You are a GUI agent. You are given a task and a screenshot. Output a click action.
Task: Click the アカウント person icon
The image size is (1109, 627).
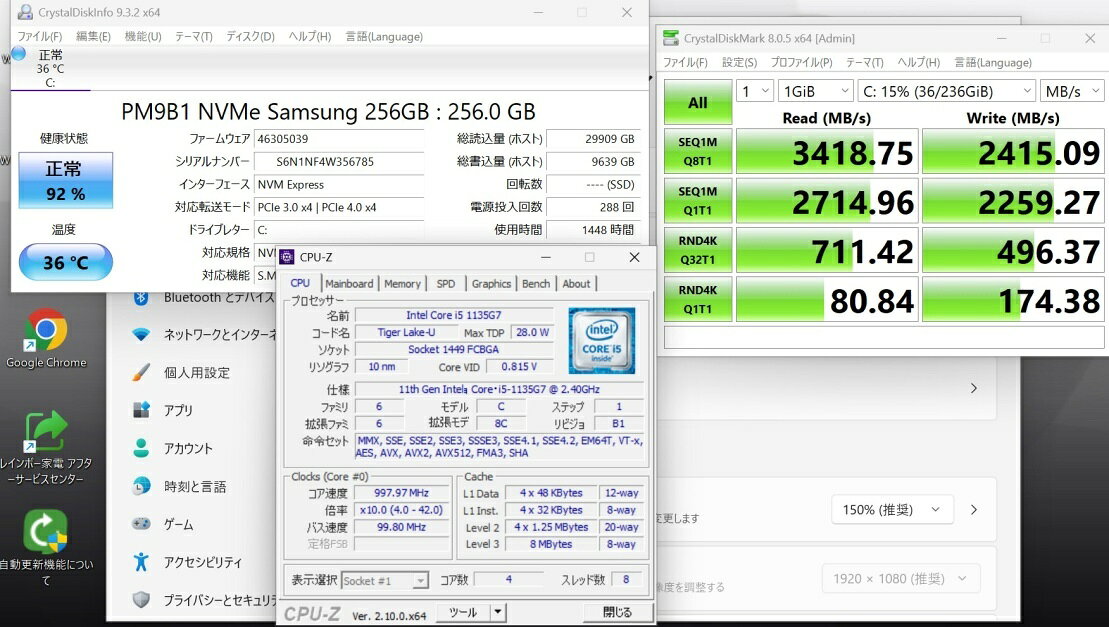coord(142,449)
